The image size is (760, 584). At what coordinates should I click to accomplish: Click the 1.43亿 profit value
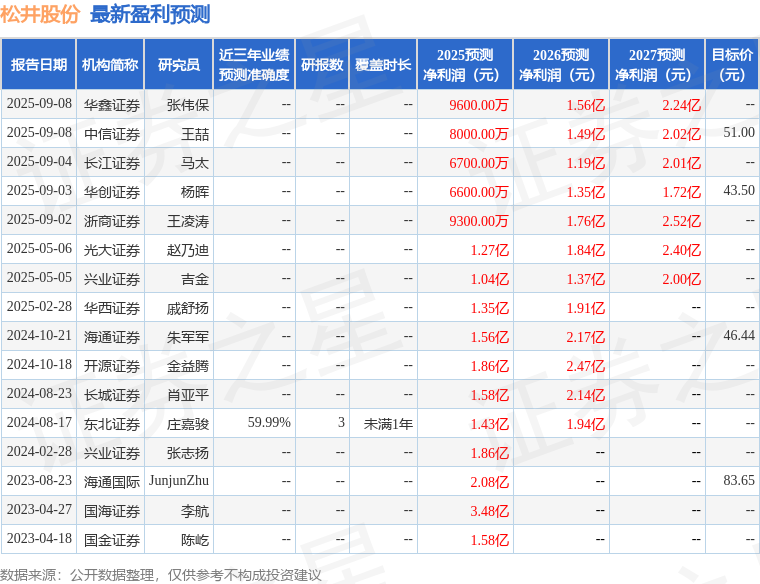pos(490,424)
